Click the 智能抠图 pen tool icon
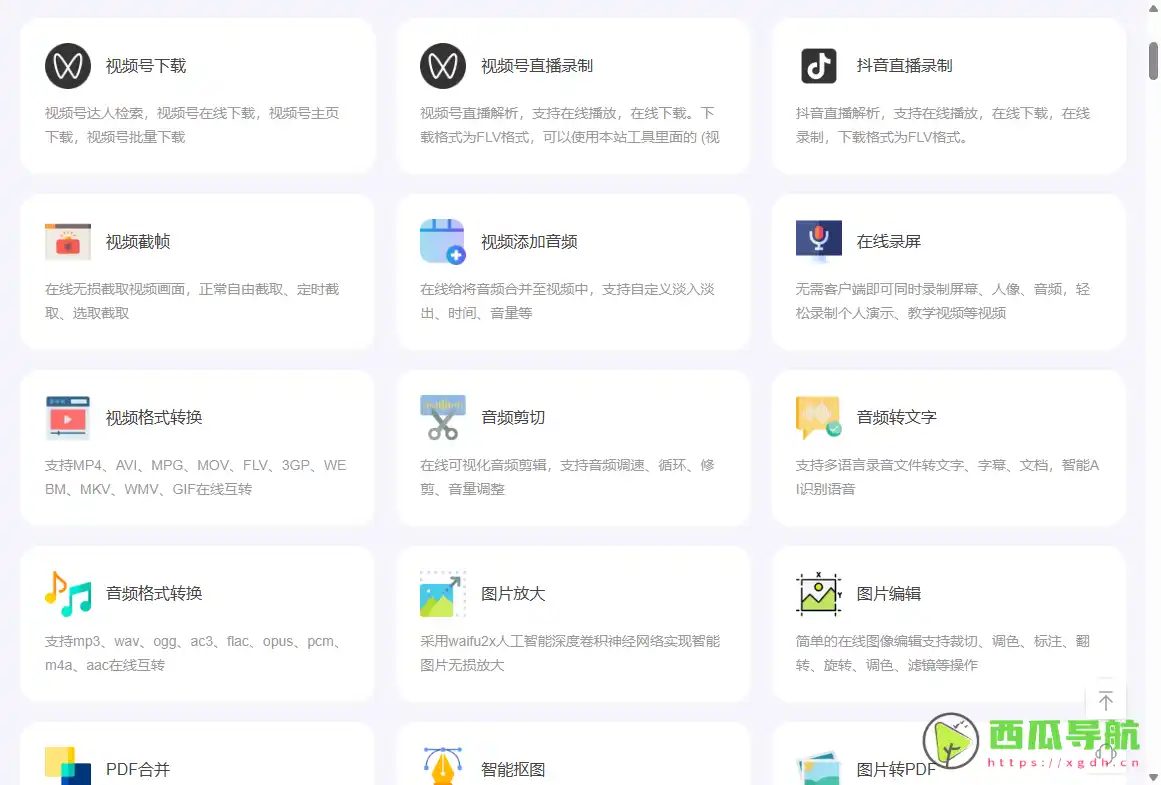This screenshot has height=785, width=1161. (443, 765)
